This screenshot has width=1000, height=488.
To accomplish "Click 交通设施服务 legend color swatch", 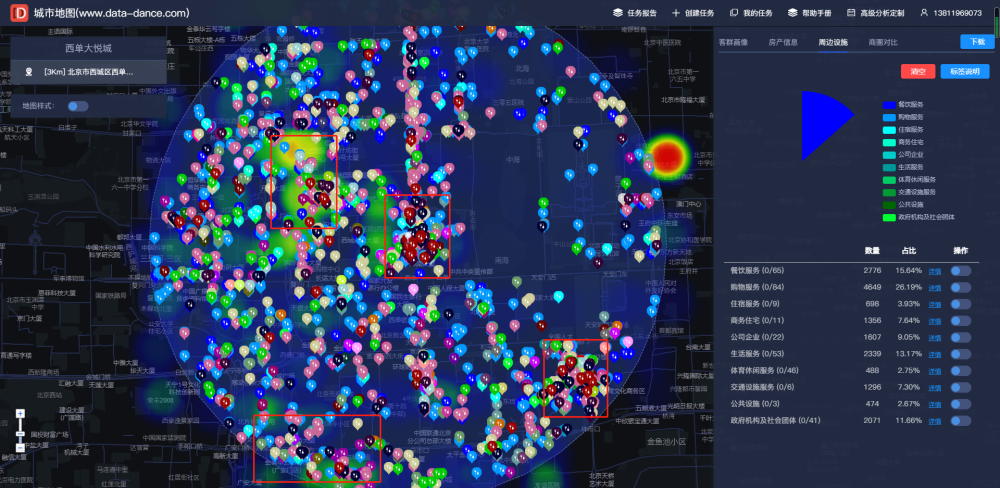I will pos(889,192).
